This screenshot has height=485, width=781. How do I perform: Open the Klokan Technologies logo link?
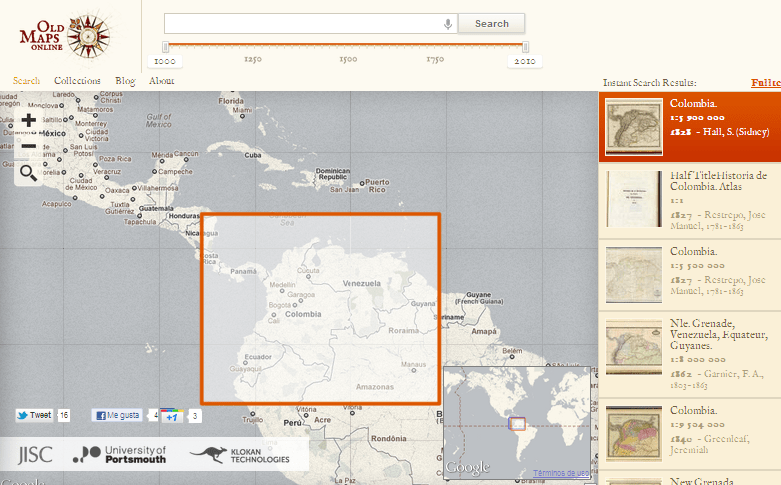(240, 455)
